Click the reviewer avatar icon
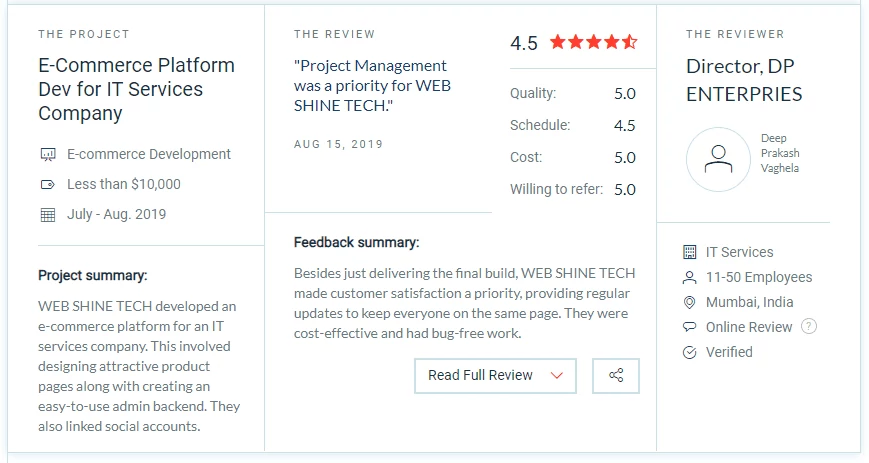Screen dimensions: 869x463 (718, 159)
